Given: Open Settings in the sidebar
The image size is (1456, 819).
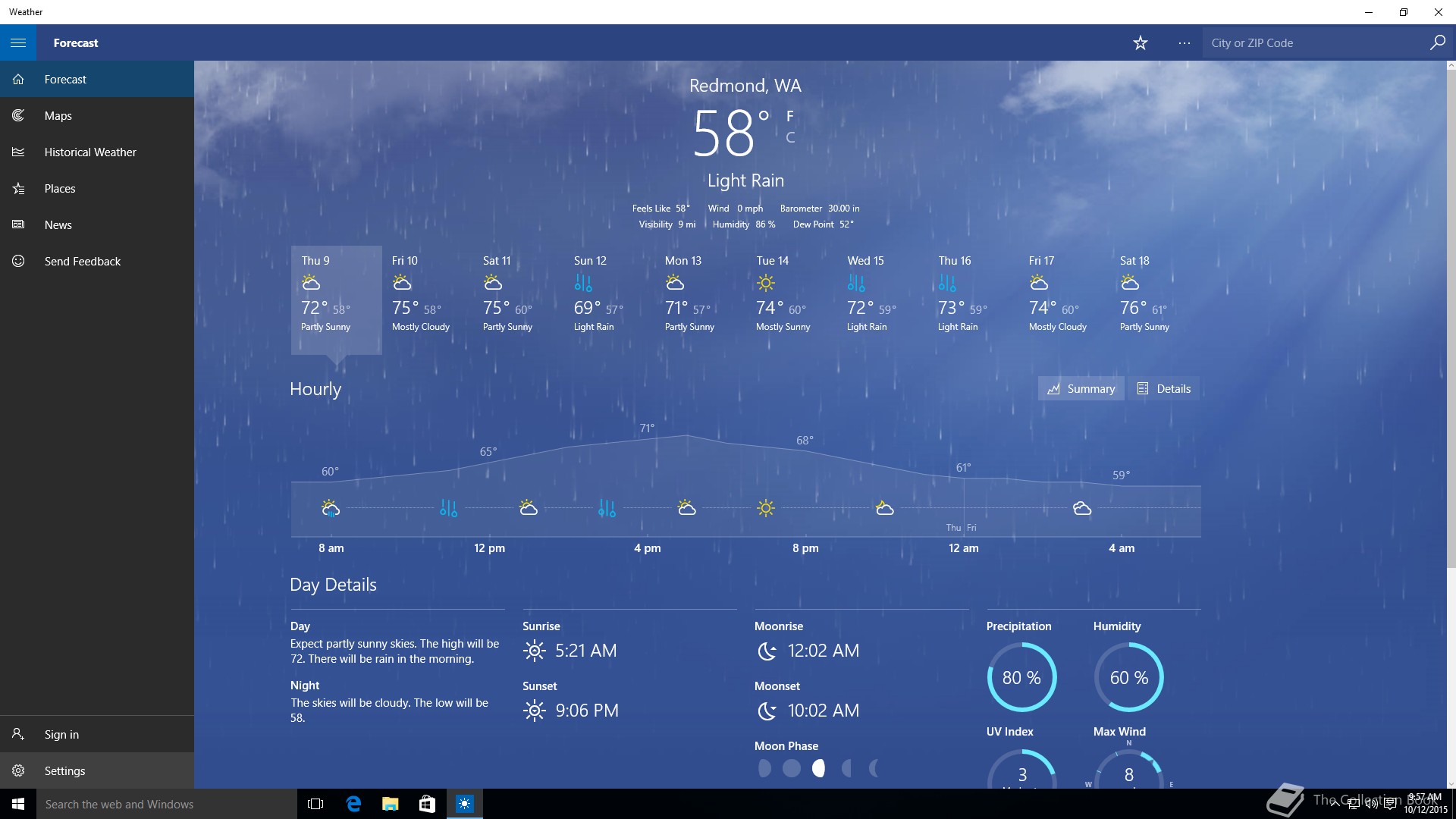Looking at the screenshot, I should tap(64, 770).
